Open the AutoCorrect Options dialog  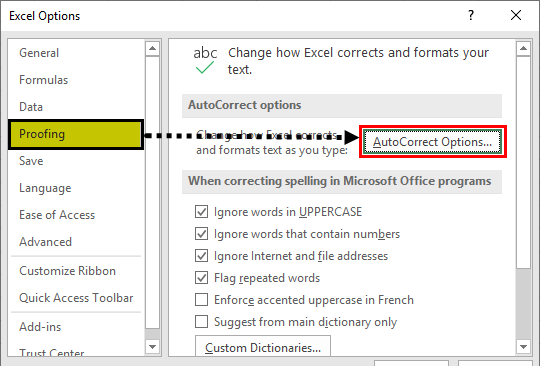(433, 142)
